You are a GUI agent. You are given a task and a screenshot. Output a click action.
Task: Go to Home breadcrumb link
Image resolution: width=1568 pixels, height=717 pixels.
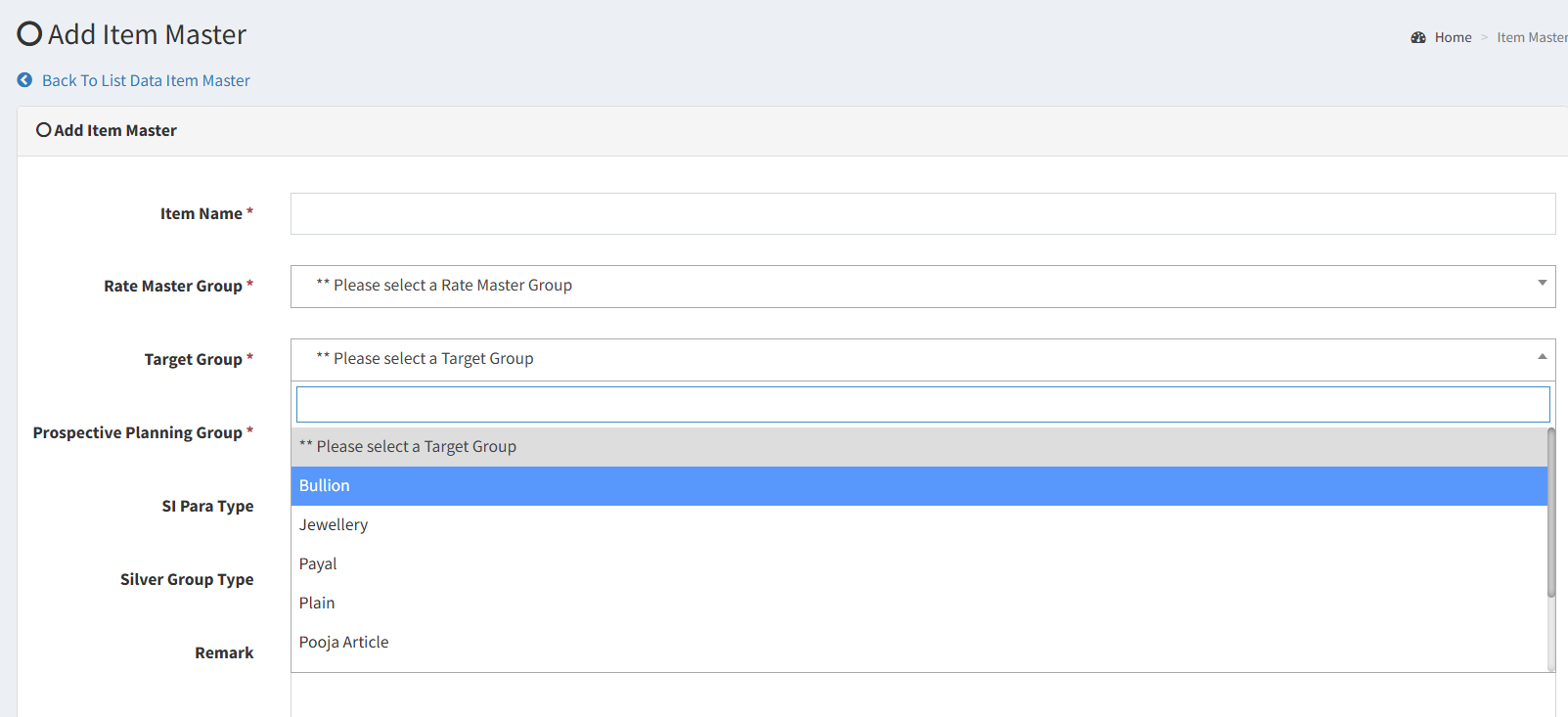[1453, 37]
